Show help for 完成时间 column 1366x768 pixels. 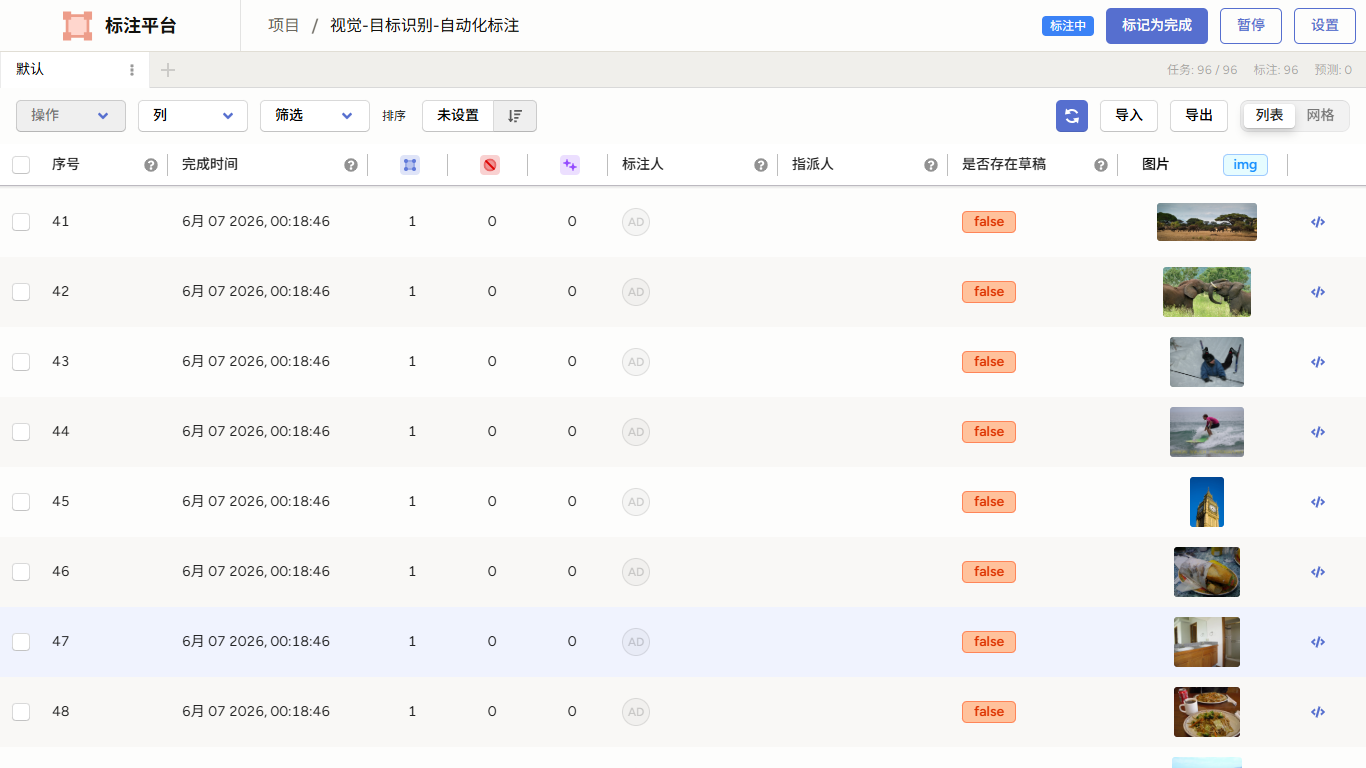coord(351,165)
